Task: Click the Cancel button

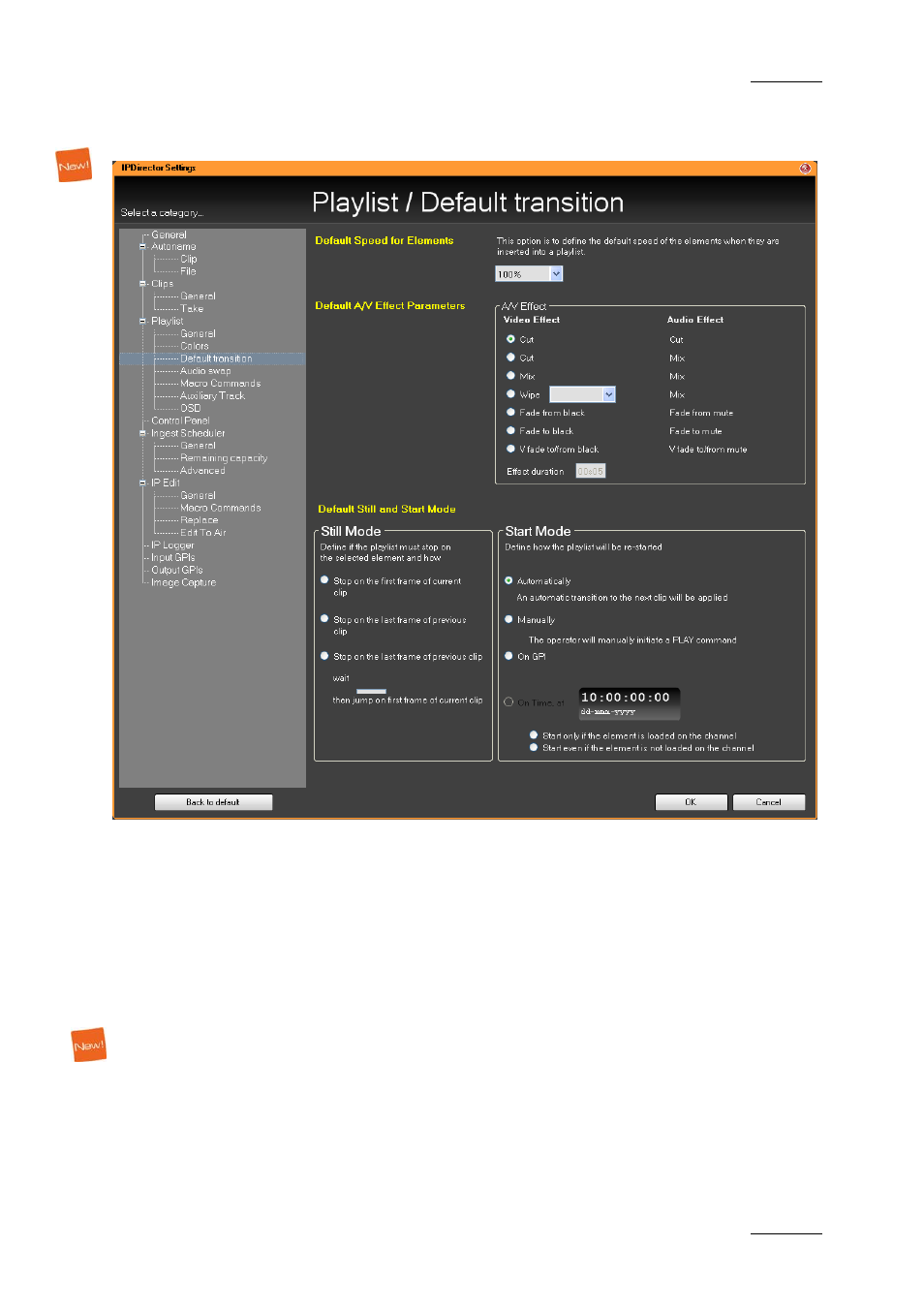Action: pyautogui.click(x=769, y=802)
